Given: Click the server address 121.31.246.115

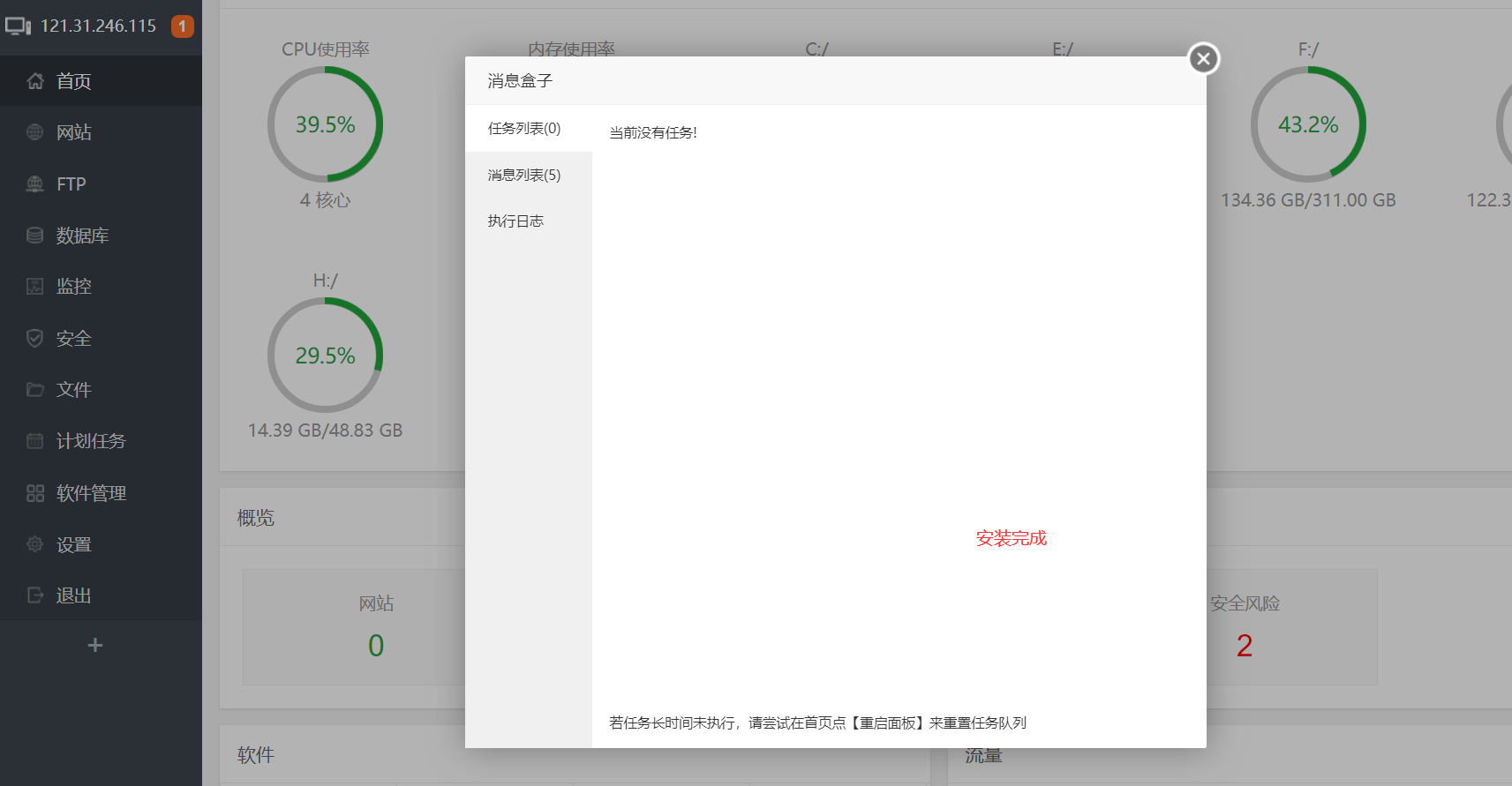Looking at the screenshot, I should (99, 26).
